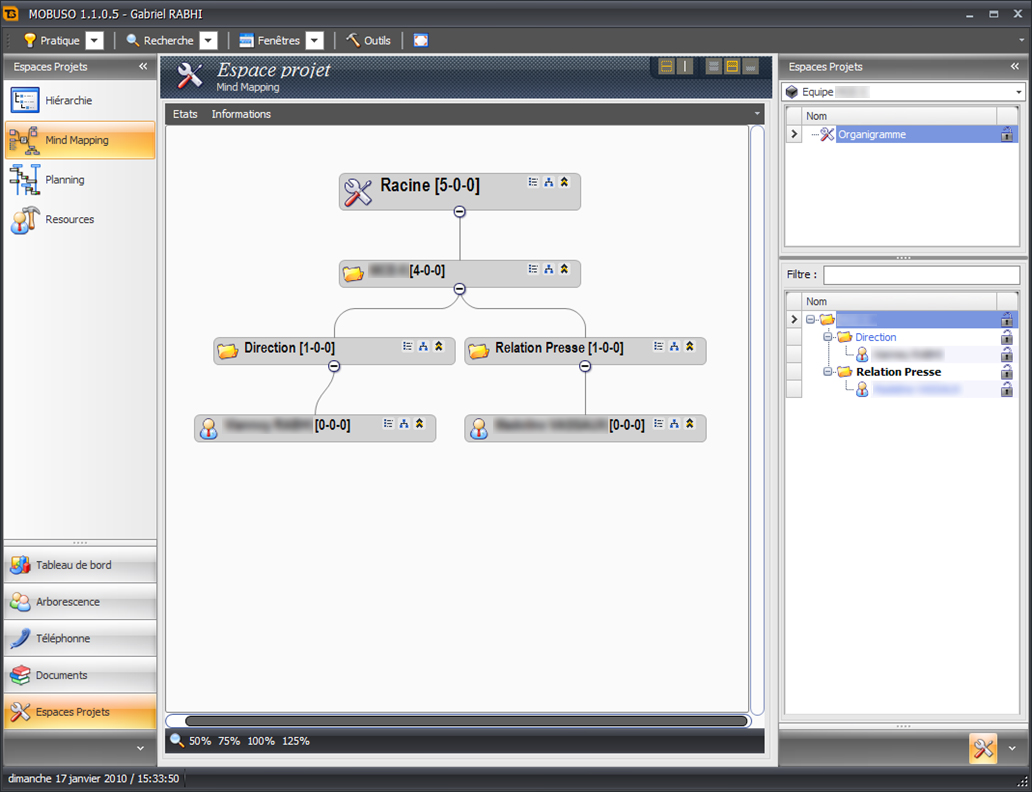1032x792 pixels.
Task: Open the Equipe combo box dropdown
Action: point(1018,92)
